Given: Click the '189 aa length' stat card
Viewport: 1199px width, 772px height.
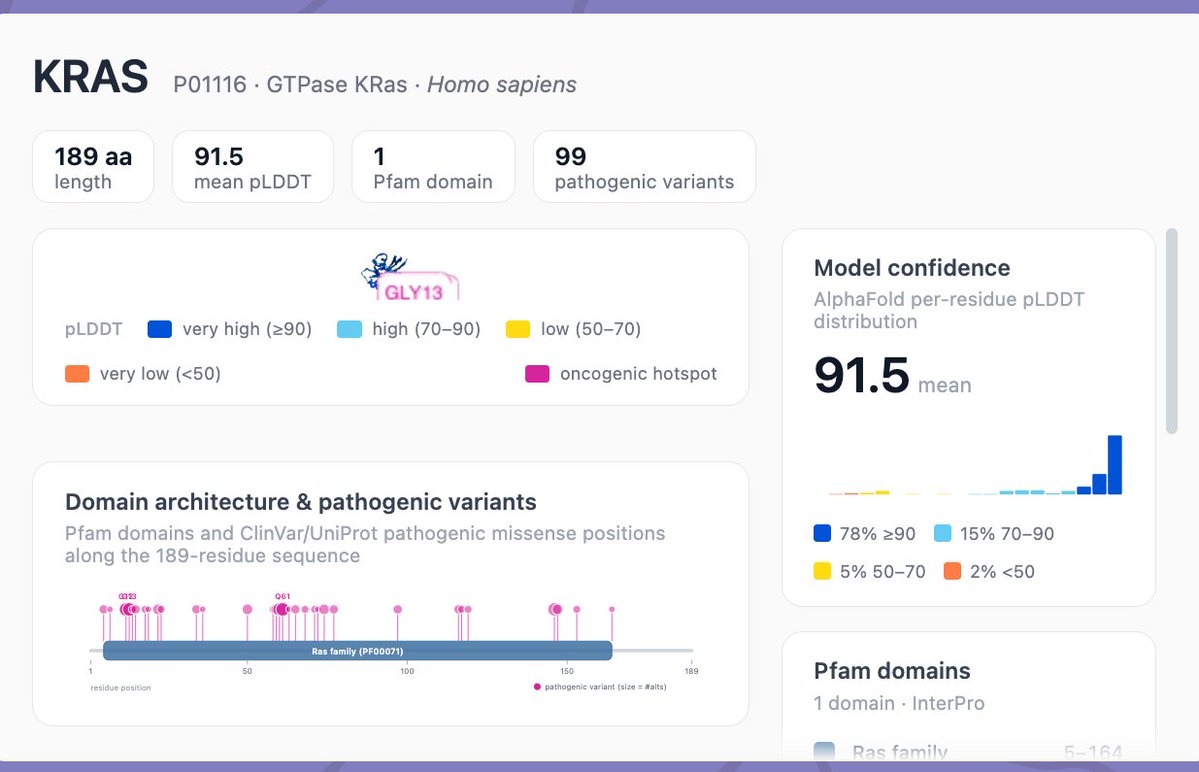Looking at the screenshot, I should coord(93,167).
